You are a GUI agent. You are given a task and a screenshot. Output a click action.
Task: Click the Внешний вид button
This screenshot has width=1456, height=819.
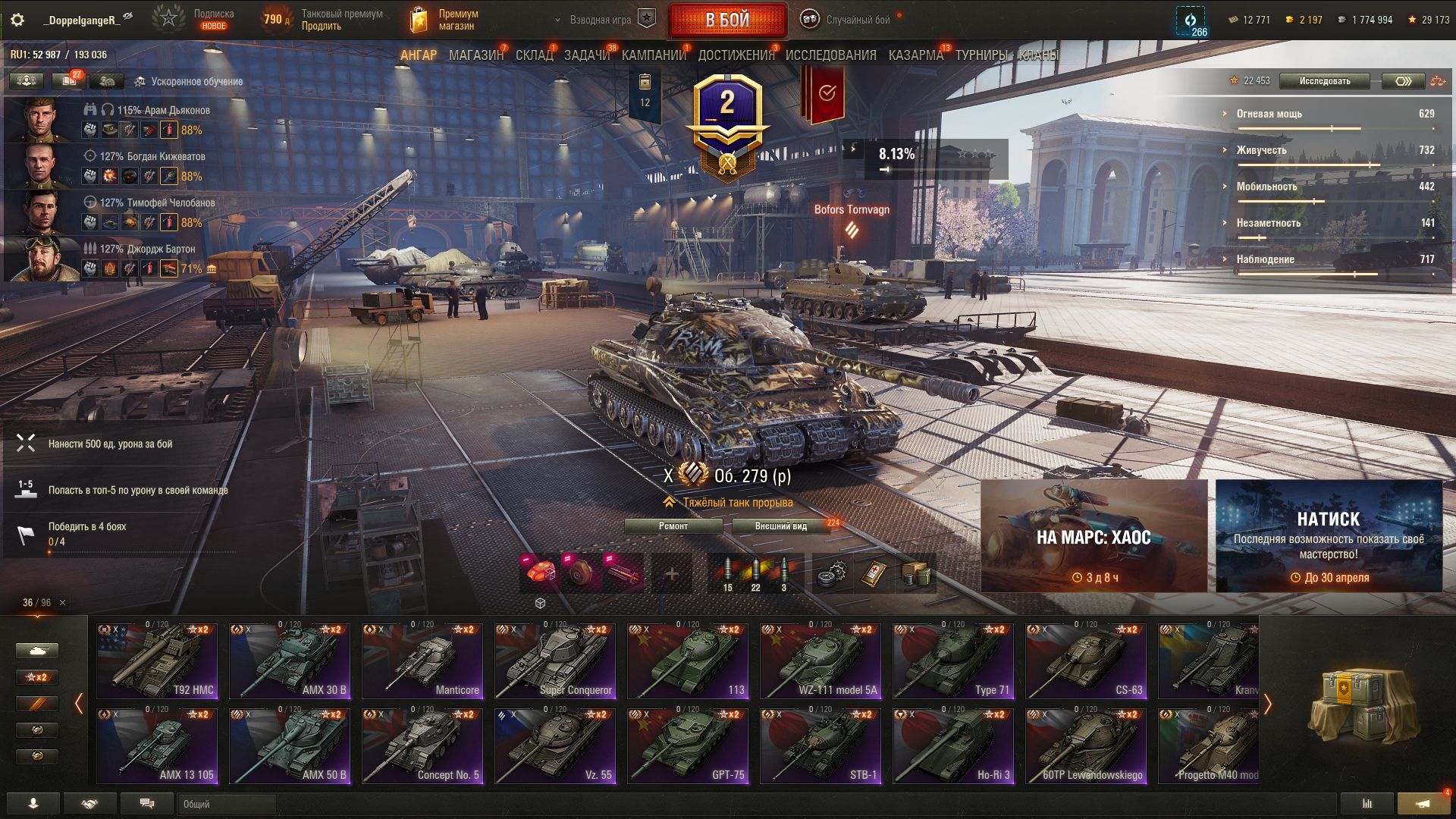780,526
